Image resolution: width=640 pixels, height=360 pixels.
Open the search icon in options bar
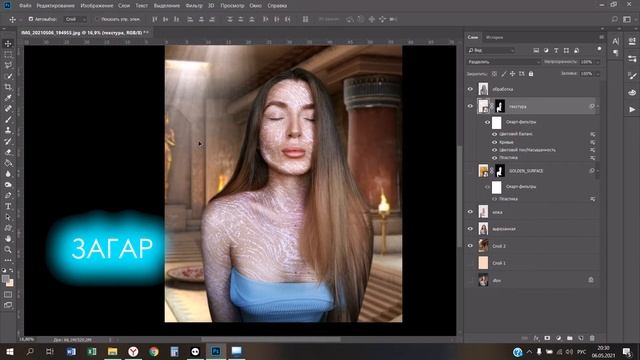click(x=615, y=19)
